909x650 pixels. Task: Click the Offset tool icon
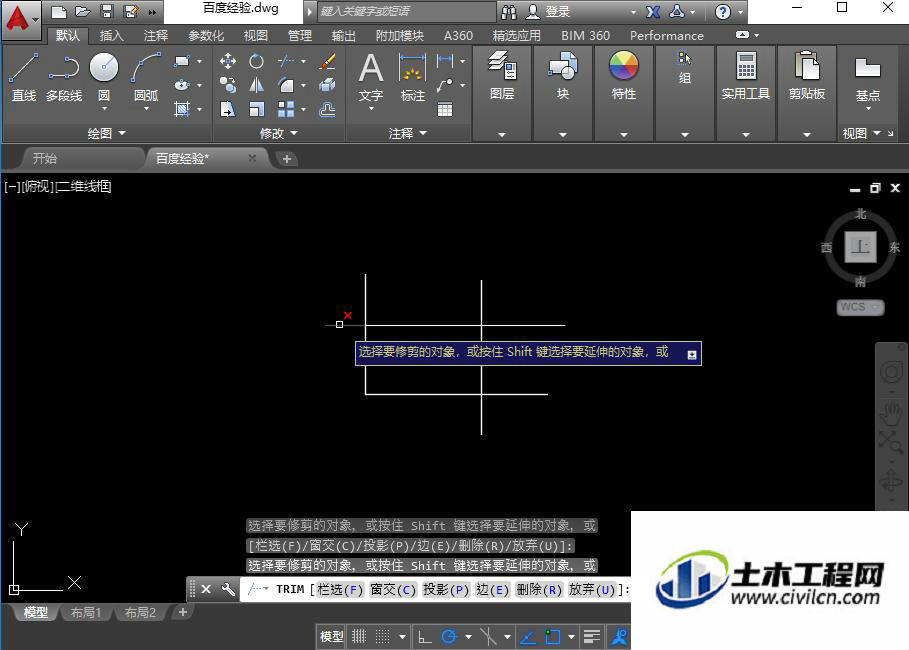tap(328, 109)
